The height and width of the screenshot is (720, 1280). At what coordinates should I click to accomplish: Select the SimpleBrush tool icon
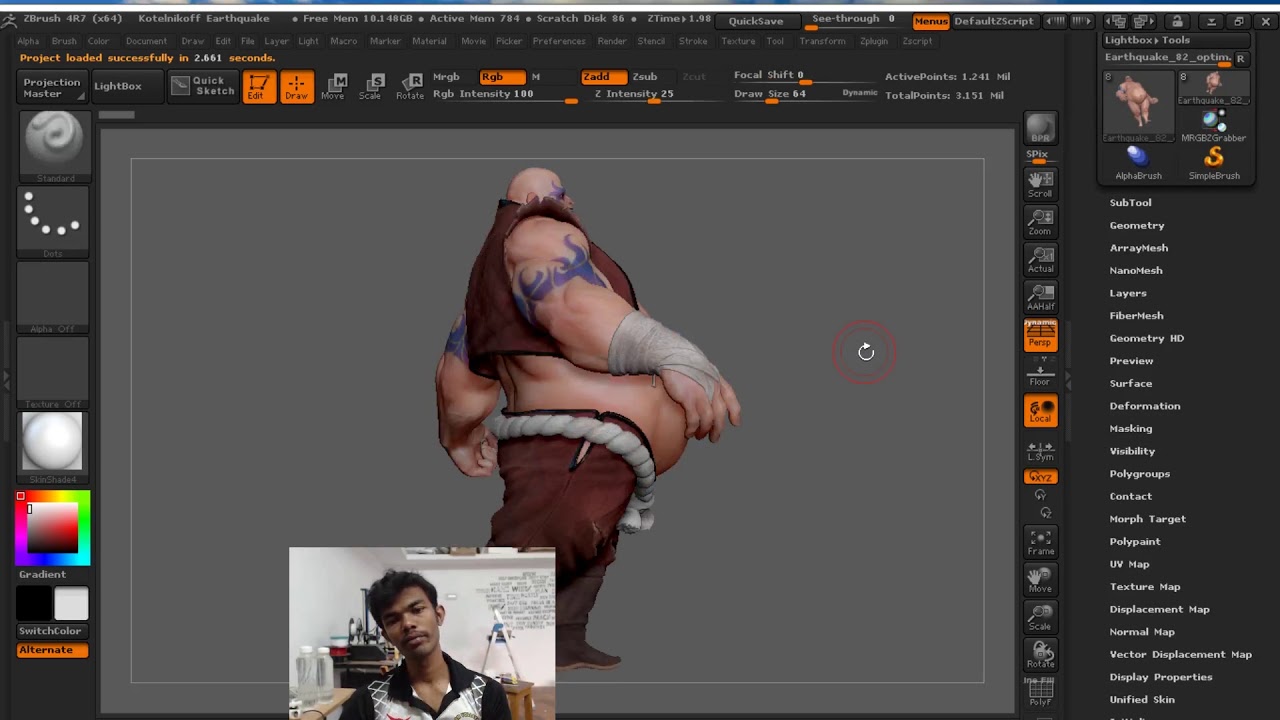(x=1214, y=163)
